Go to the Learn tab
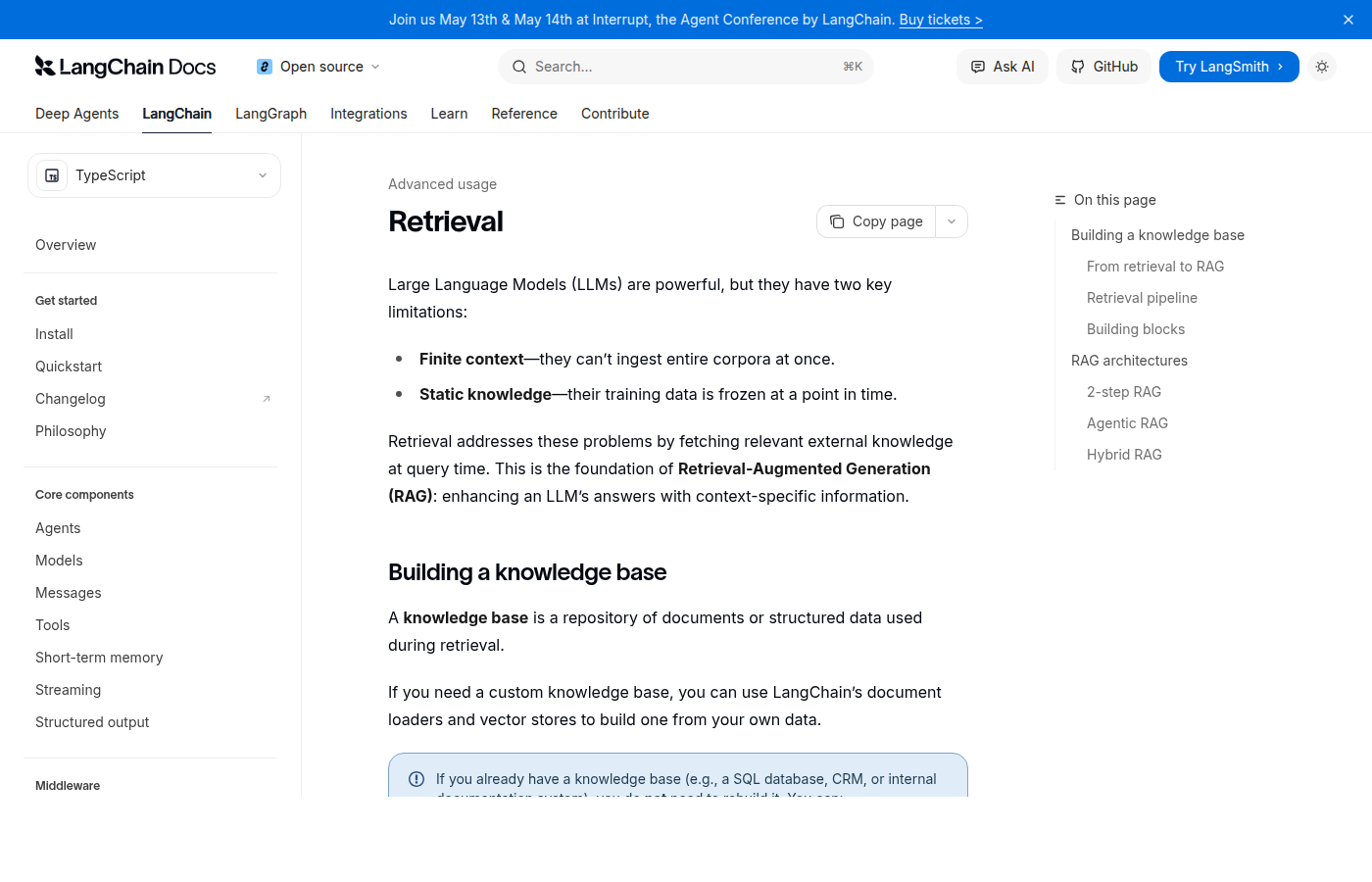Image resolution: width=1372 pixels, height=882 pixels. tap(449, 114)
